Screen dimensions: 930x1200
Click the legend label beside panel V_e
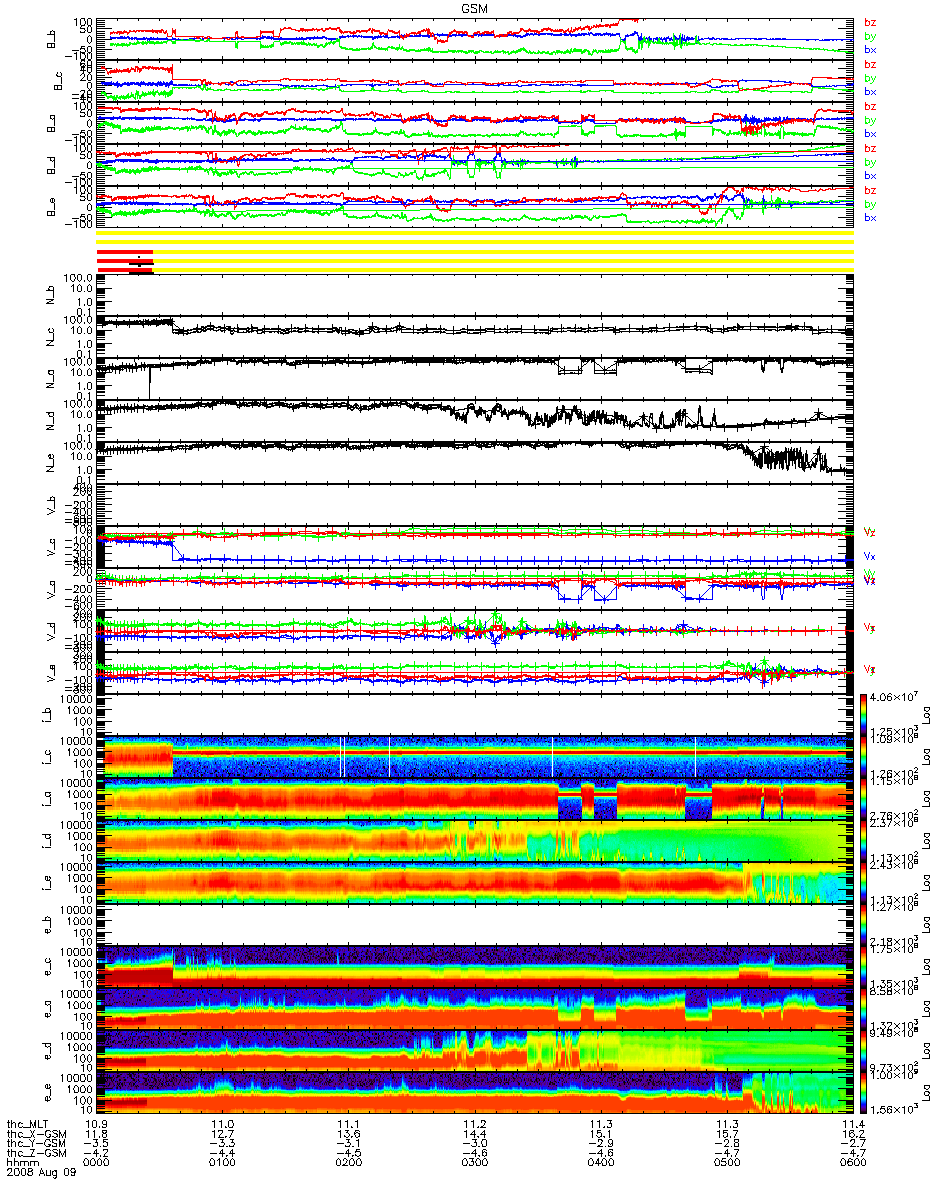[869, 669]
